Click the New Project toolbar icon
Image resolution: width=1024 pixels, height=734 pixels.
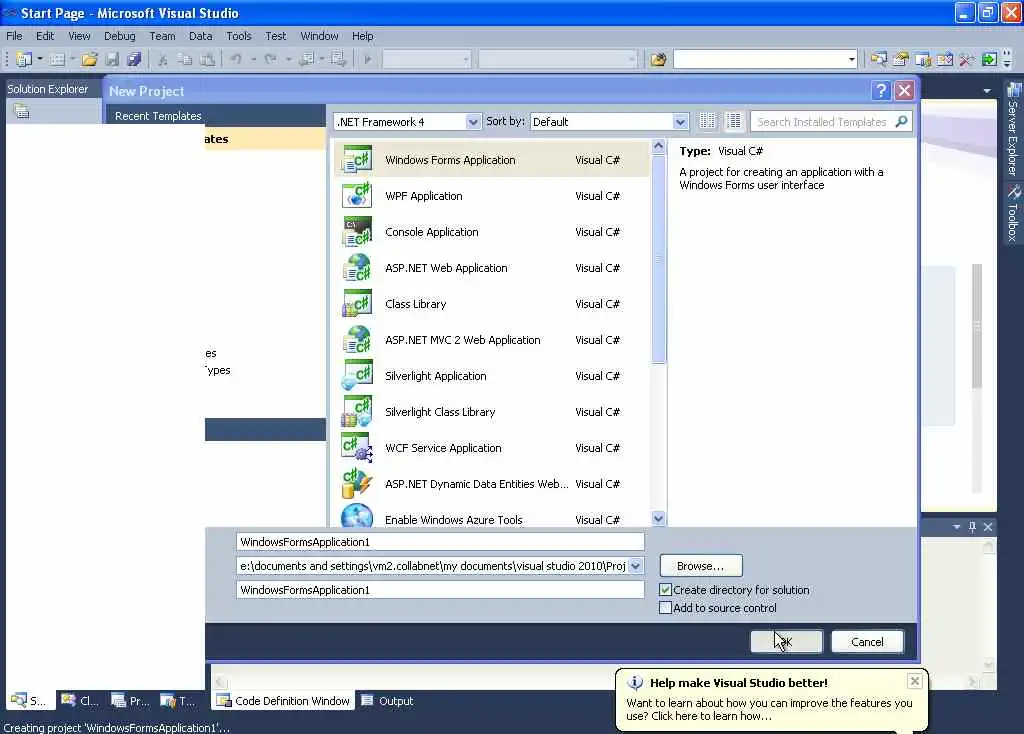click(24, 59)
